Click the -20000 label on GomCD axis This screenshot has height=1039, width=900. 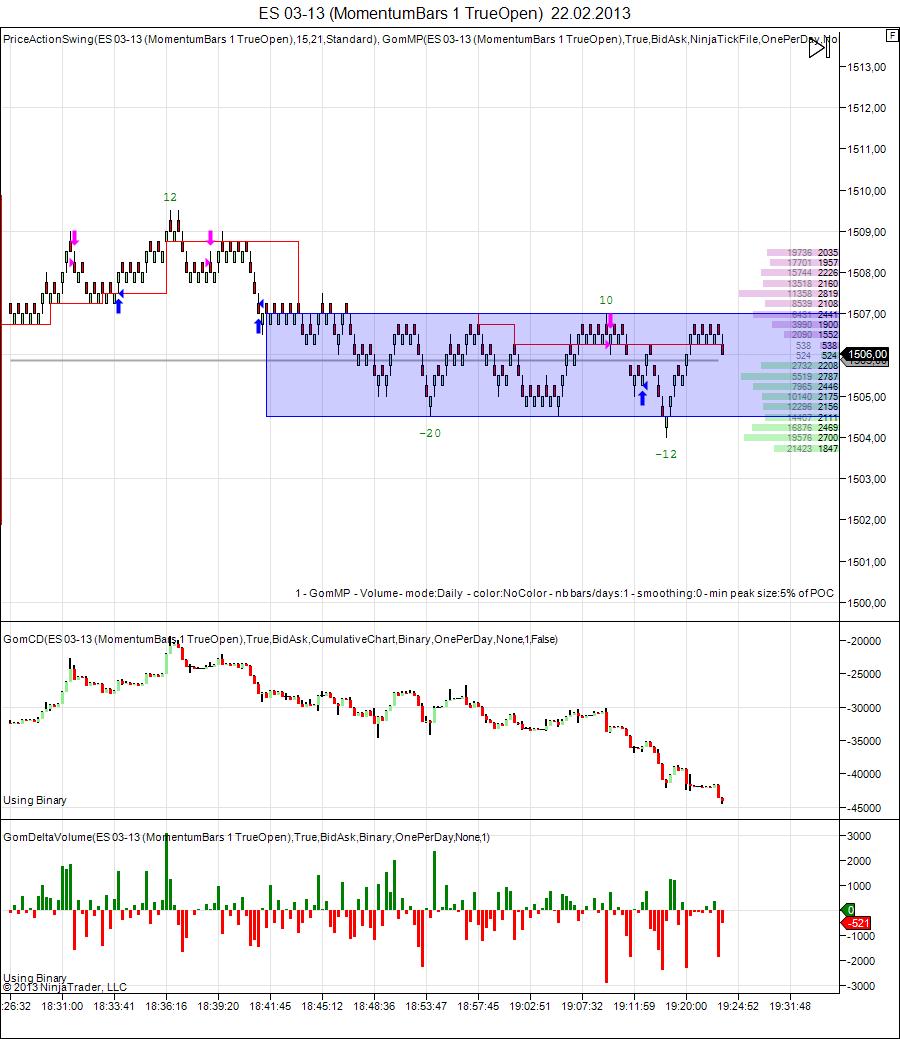(x=864, y=641)
